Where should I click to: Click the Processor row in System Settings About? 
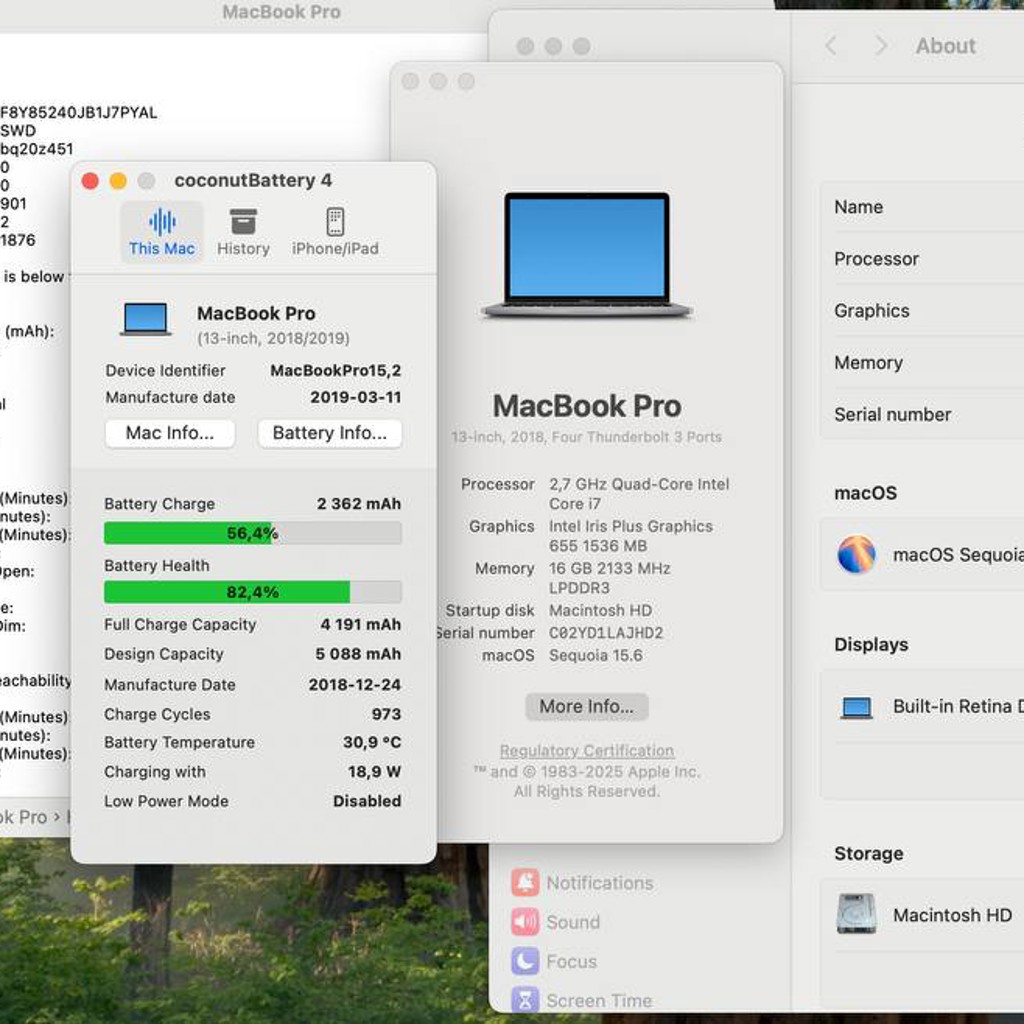click(922, 259)
